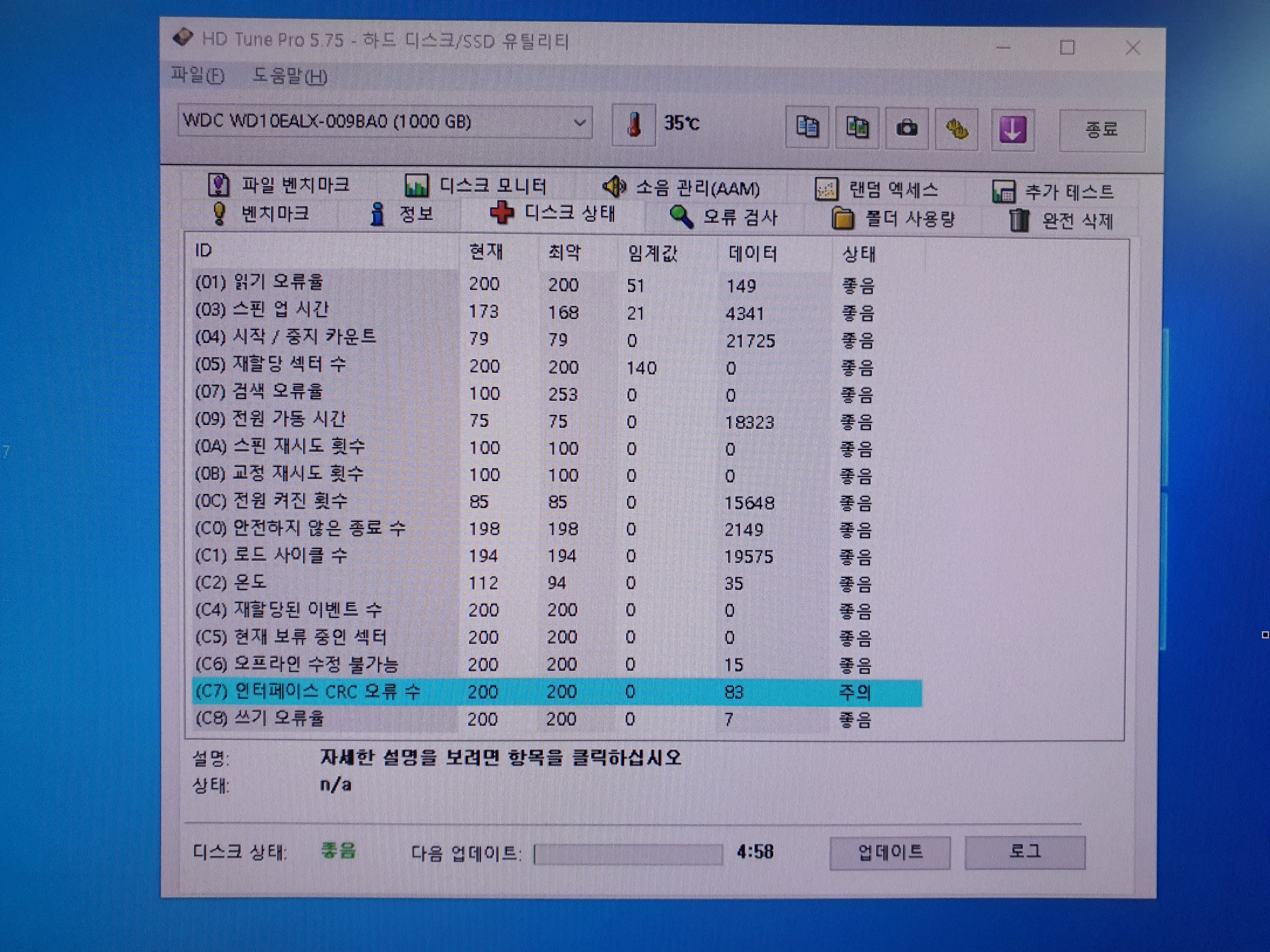The height and width of the screenshot is (952, 1270).
Task: Switch to the 완전 삭제 tab
Action: coord(1061,220)
